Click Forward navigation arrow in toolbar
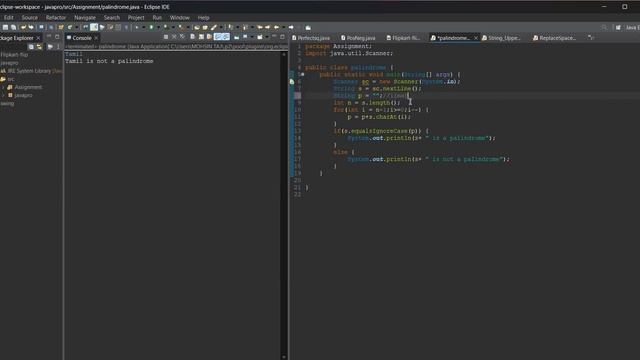This screenshot has height=360, width=640. point(291,27)
